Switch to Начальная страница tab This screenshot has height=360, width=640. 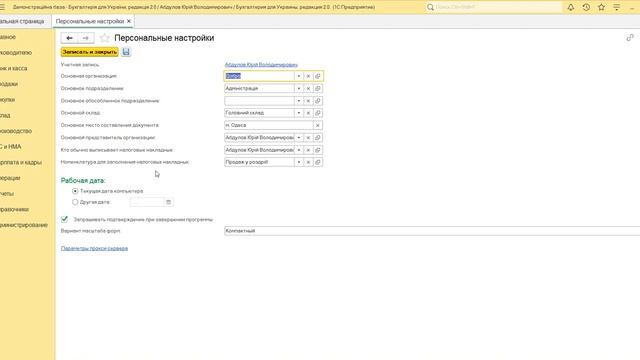point(22,21)
